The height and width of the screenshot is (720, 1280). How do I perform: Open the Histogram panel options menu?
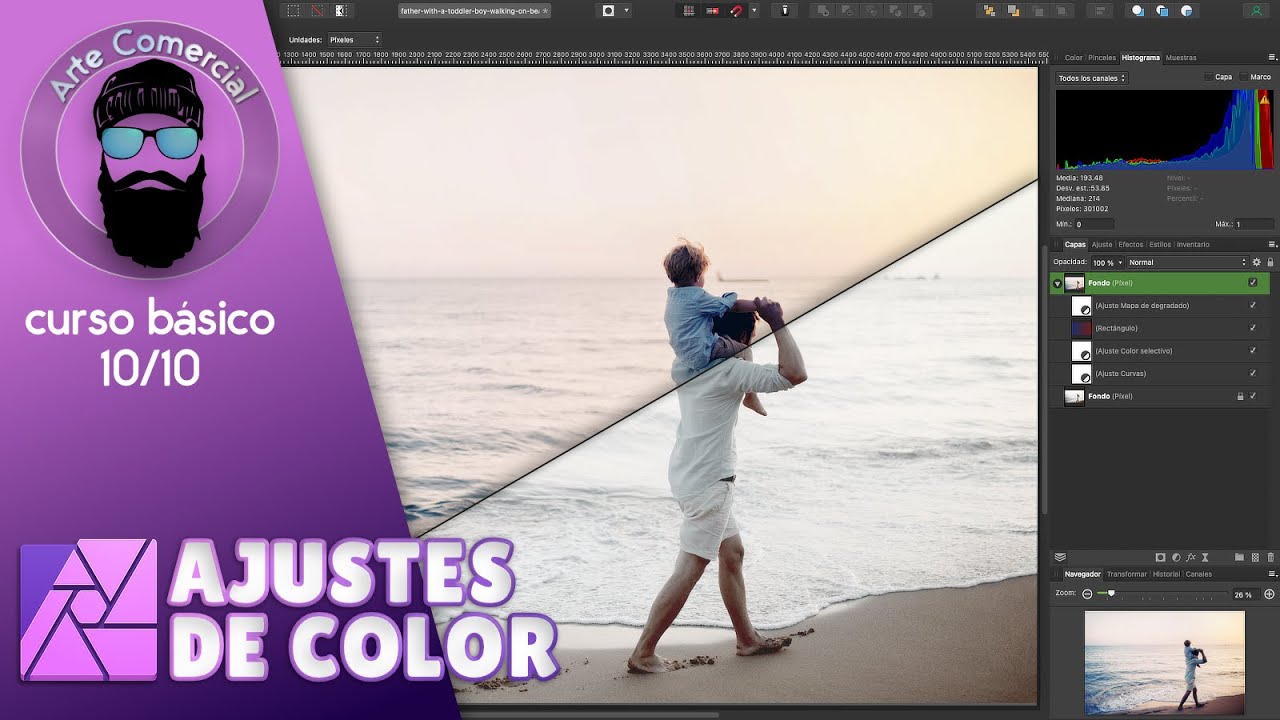tap(1272, 57)
